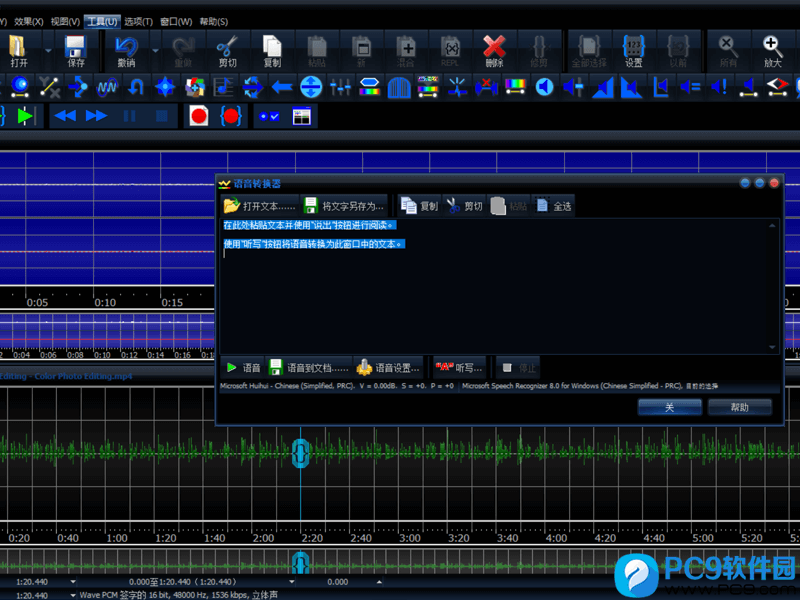Click the 语音 speak button
This screenshot has height=600, width=800.
pyautogui.click(x=243, y=367)
